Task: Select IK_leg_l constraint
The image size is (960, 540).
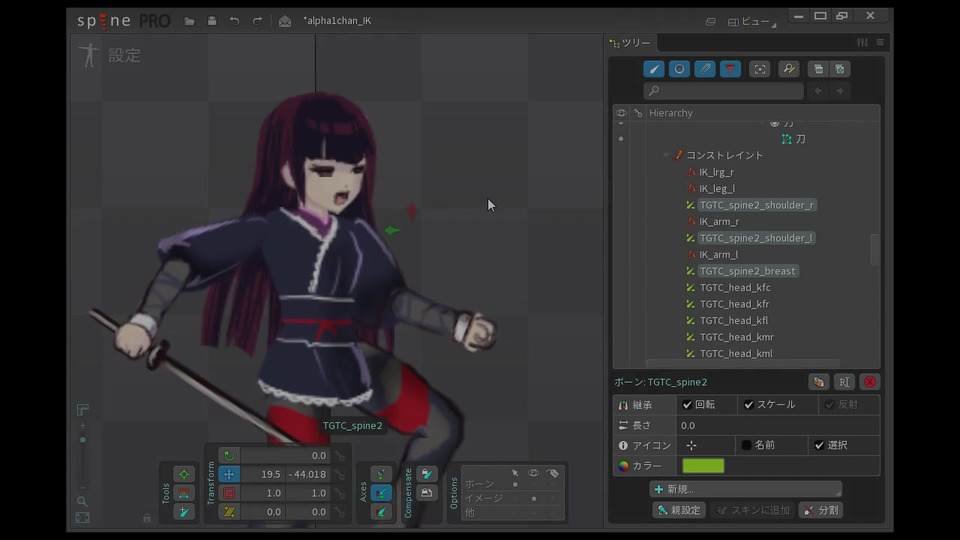Action: click(x=717, y=189)
